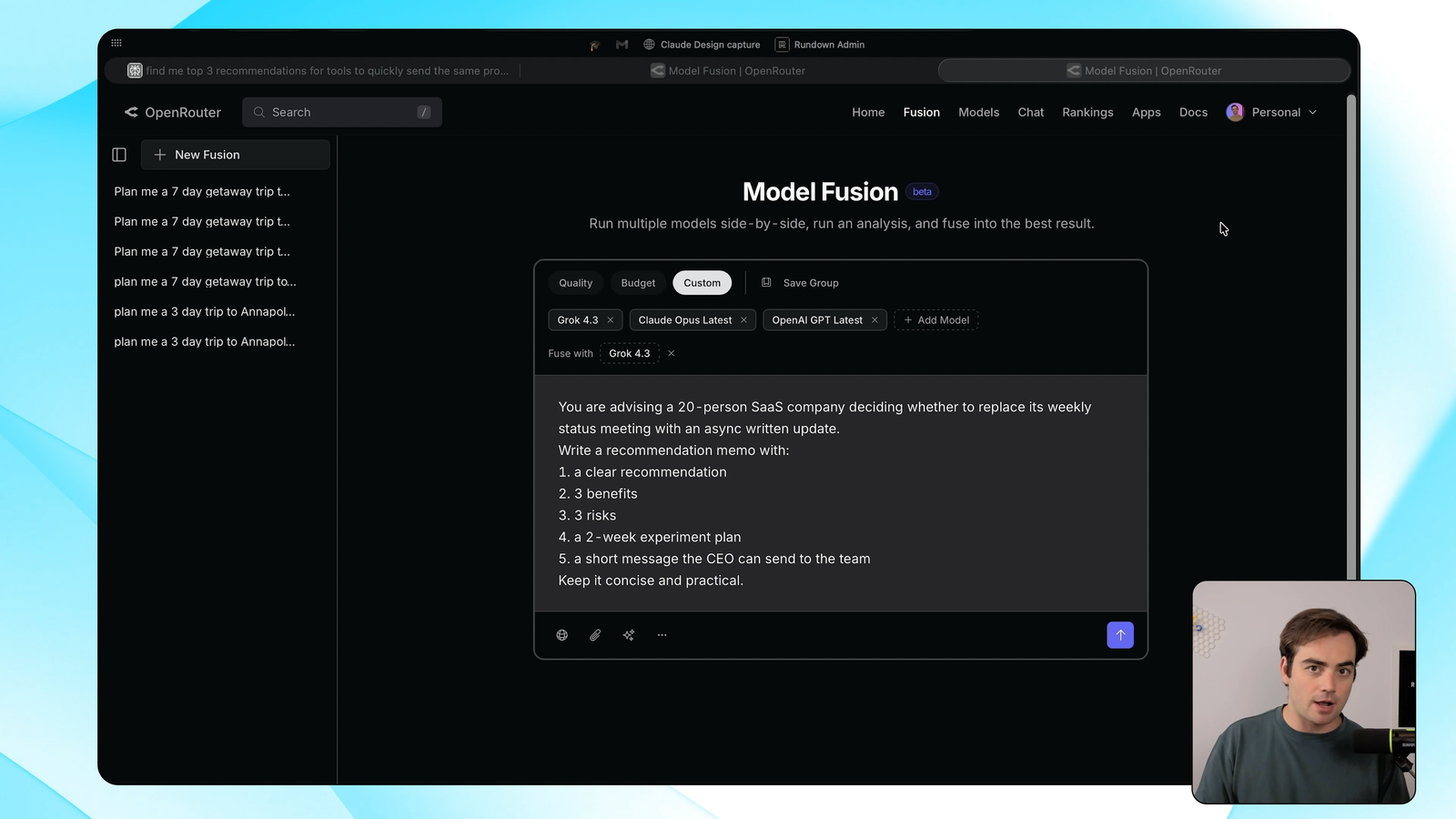Open second 'Plan me a 7 day getaway' chat
Viewport: 1456px width, 819px height.
pos(202,222)
